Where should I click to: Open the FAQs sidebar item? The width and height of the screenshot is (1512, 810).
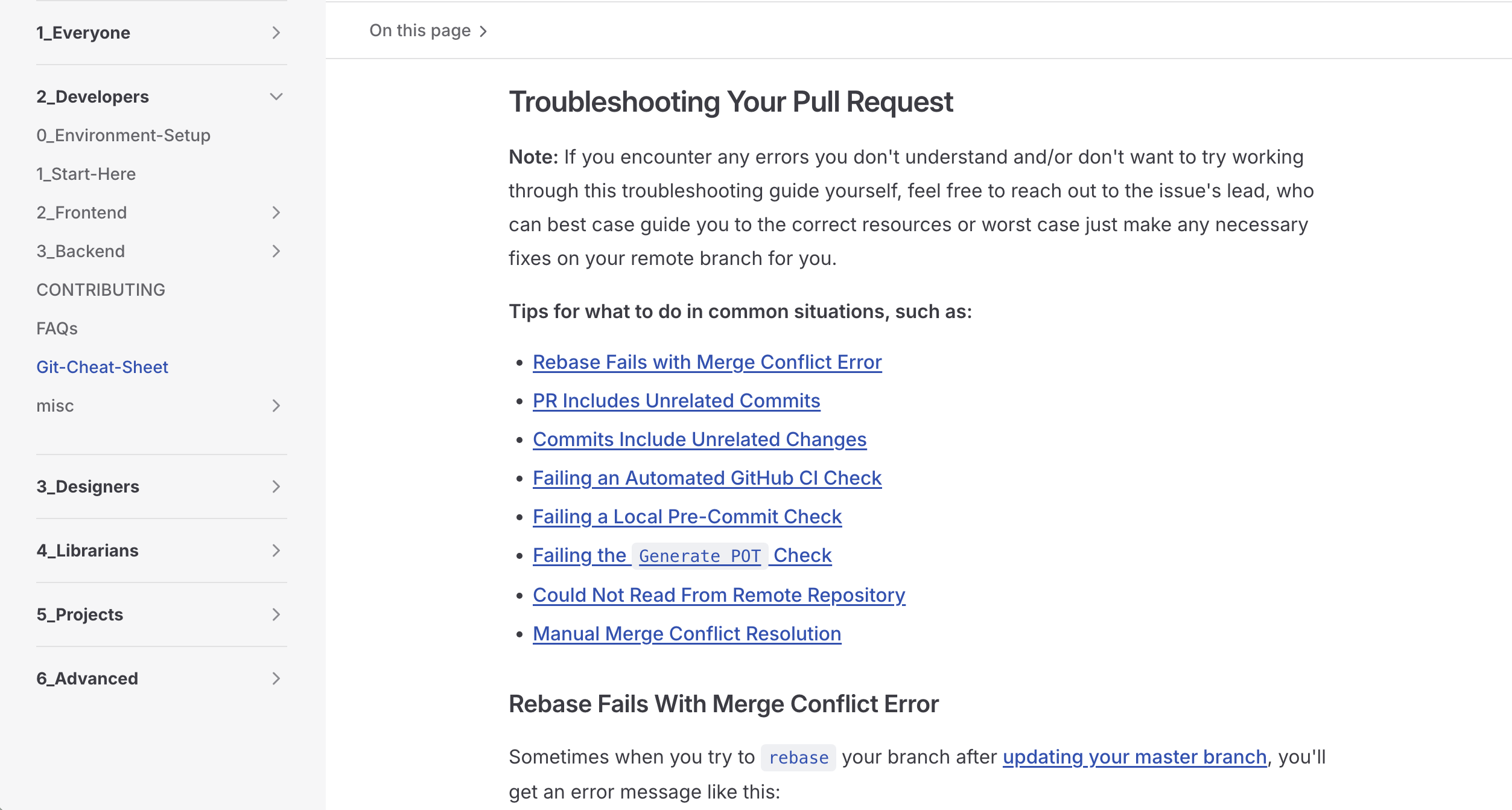(x=57, y=328)
